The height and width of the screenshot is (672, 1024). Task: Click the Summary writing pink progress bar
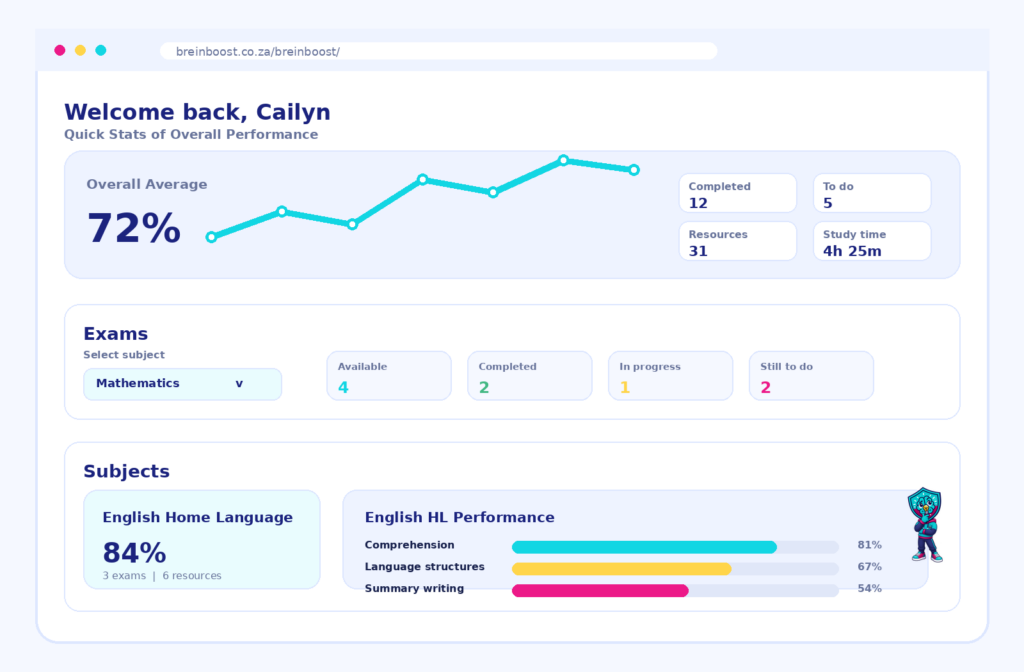[675, 590]
